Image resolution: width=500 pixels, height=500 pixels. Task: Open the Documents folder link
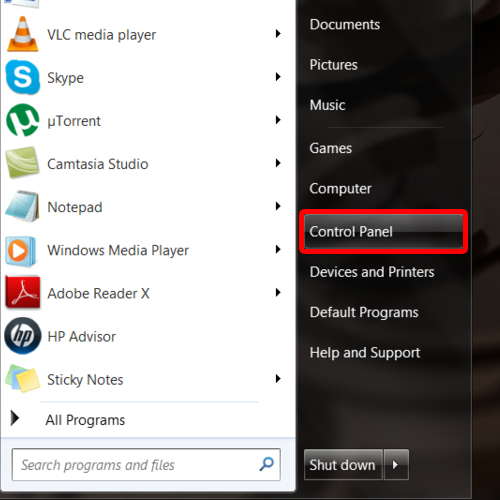coord(345,25)
